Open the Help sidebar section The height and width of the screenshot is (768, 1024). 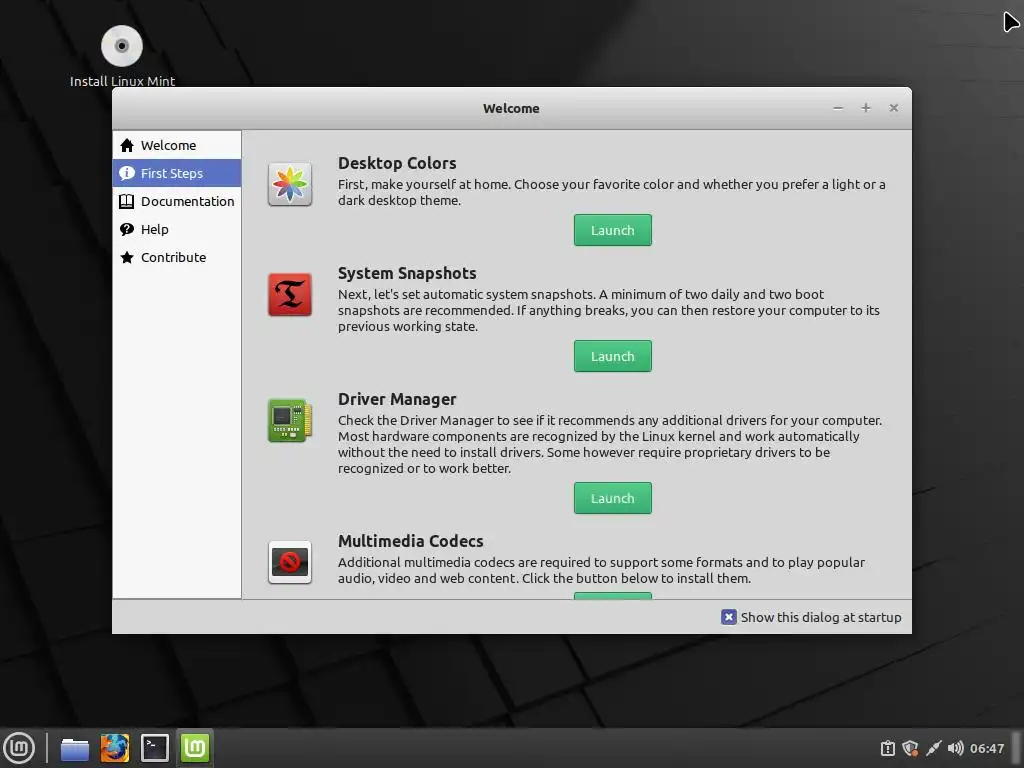[177, 229]
